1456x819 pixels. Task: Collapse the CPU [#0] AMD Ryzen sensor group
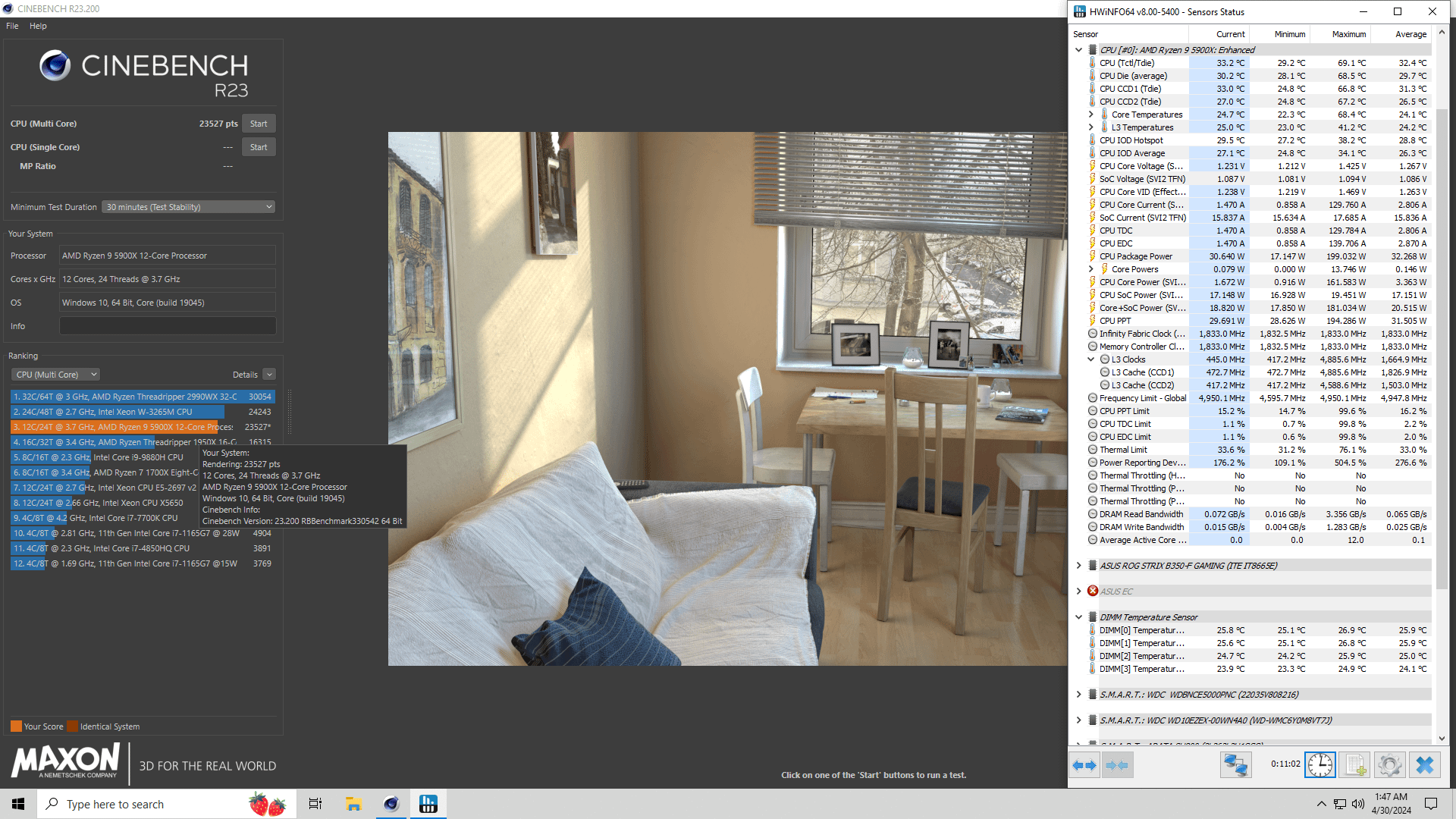point(1079,50)
